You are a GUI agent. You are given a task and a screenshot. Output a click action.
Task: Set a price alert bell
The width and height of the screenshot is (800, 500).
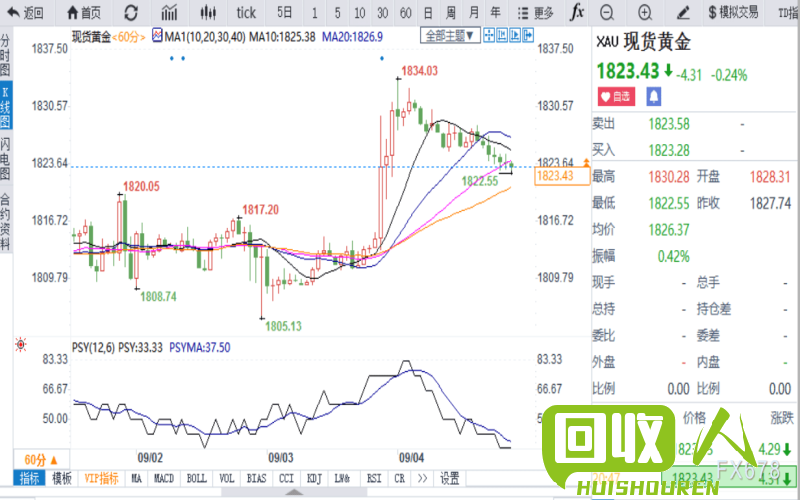coord(654,96)
